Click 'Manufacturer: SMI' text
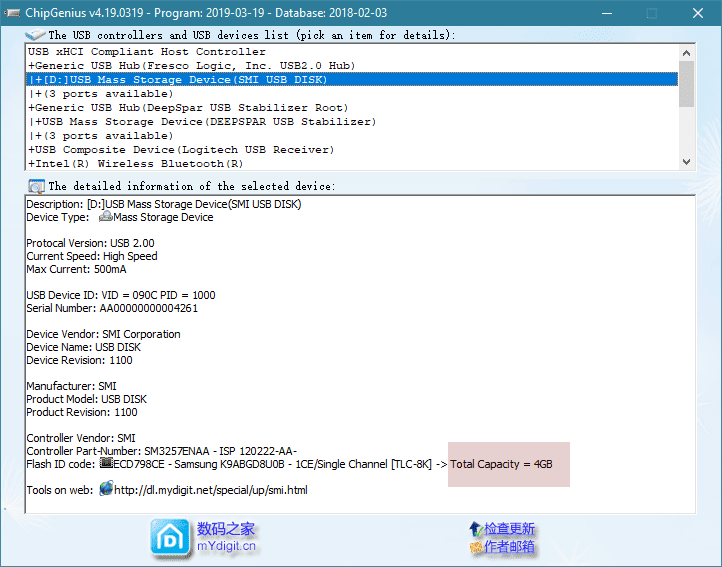 71,386
